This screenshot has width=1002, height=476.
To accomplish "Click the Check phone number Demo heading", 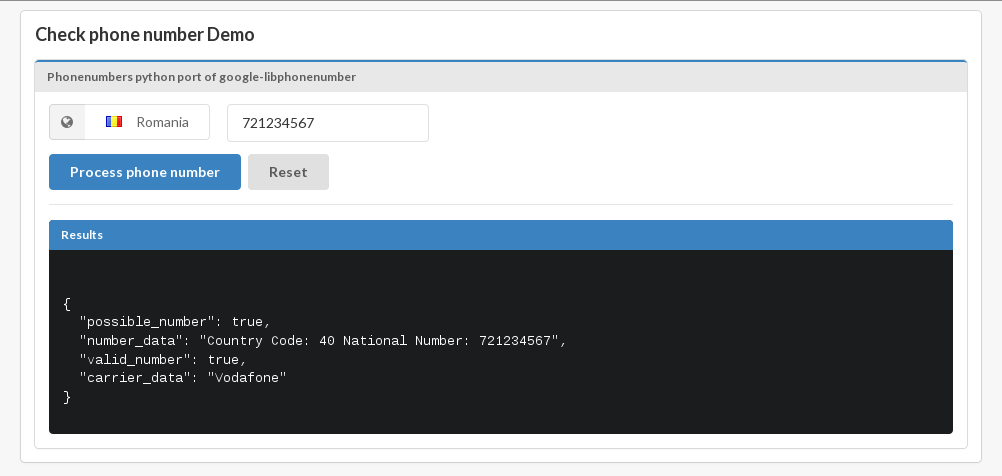I will [144, 35].
